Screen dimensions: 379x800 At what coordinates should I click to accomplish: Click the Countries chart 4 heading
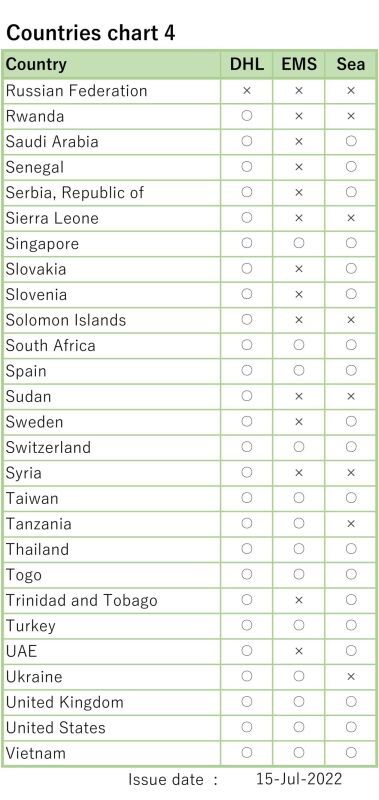(x=90, y=33)
